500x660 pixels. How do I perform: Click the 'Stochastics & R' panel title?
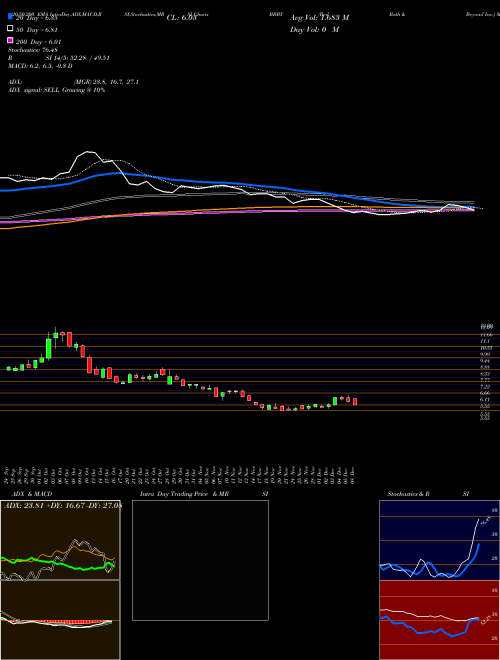pyautogui.click(x=408, y=494)
